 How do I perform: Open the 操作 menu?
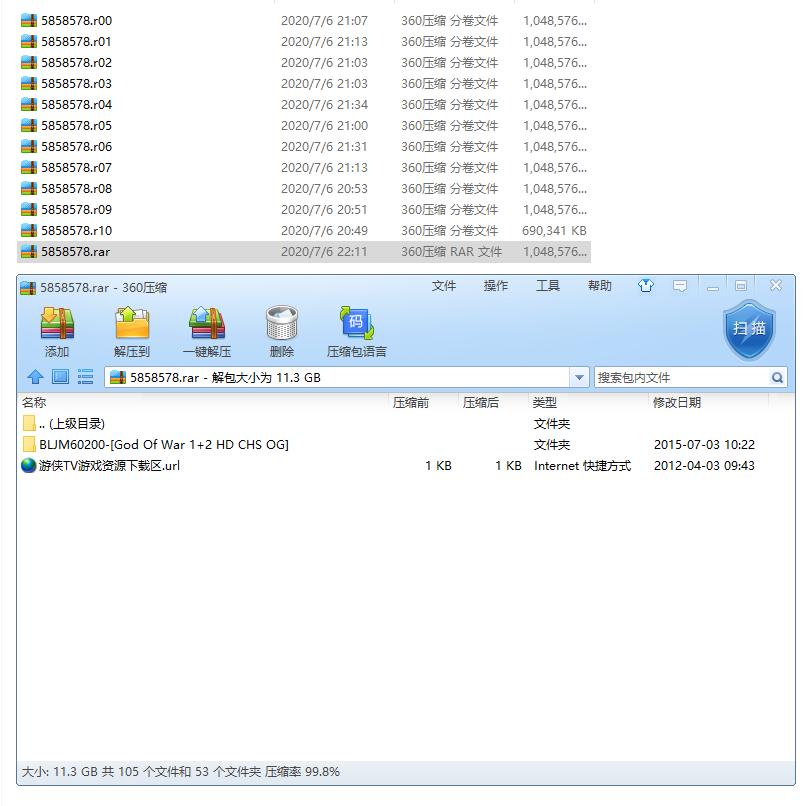tap(495, 286)
